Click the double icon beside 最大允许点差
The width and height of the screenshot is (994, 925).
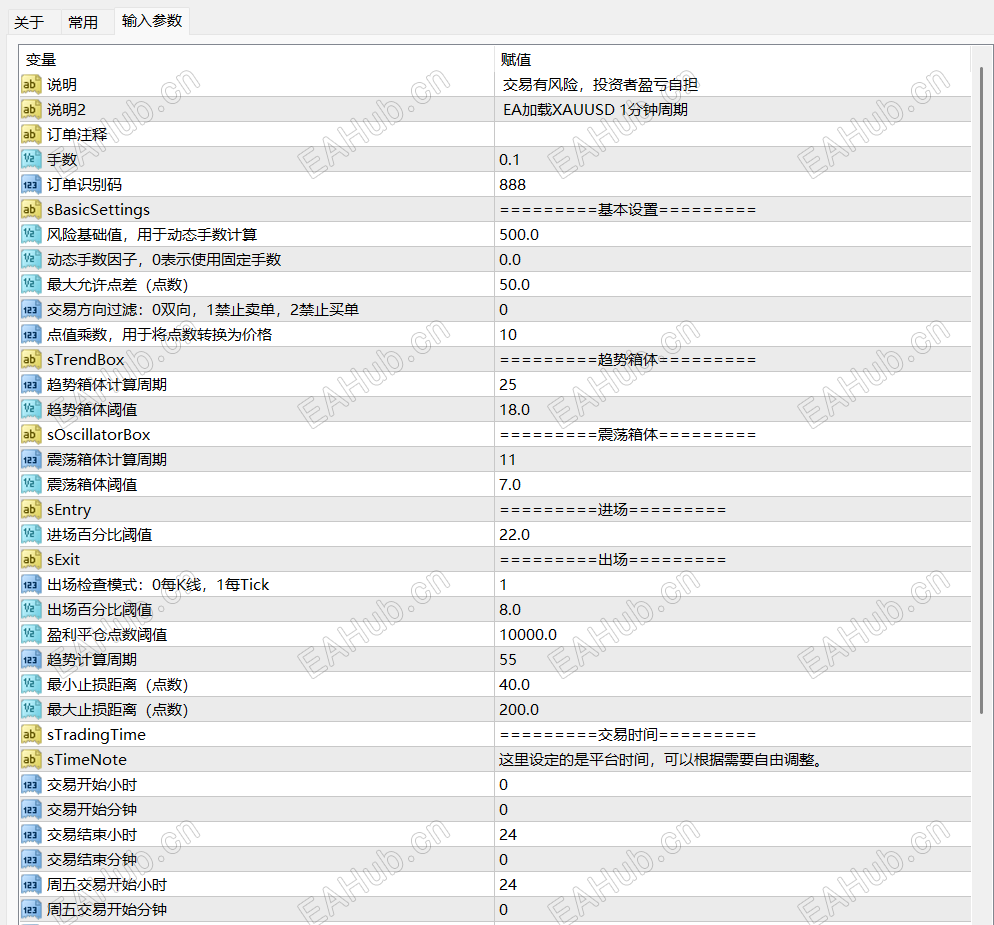(30, 285)
